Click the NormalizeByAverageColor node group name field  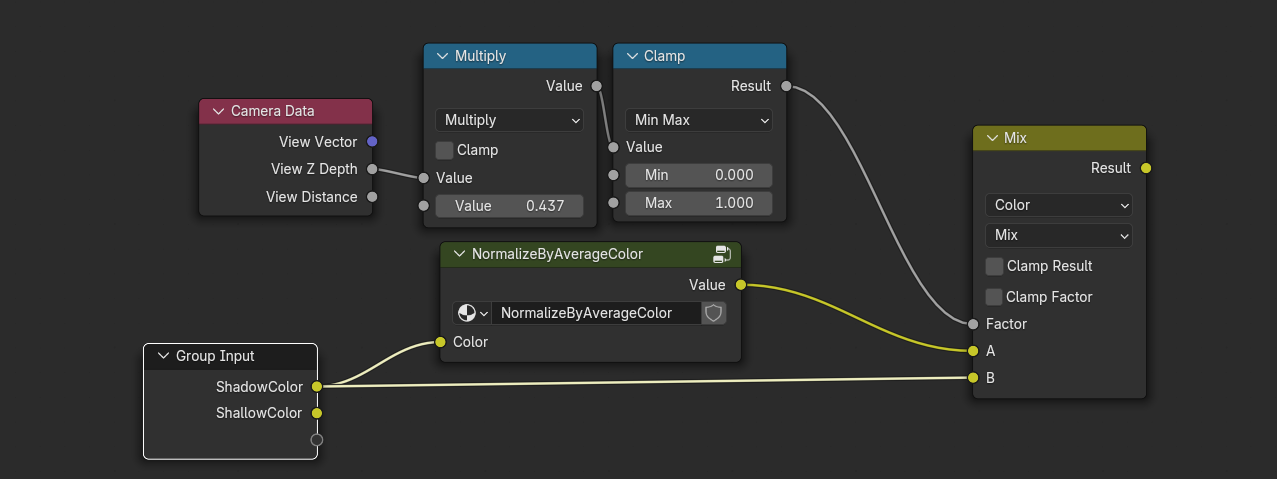pos(595,313)
